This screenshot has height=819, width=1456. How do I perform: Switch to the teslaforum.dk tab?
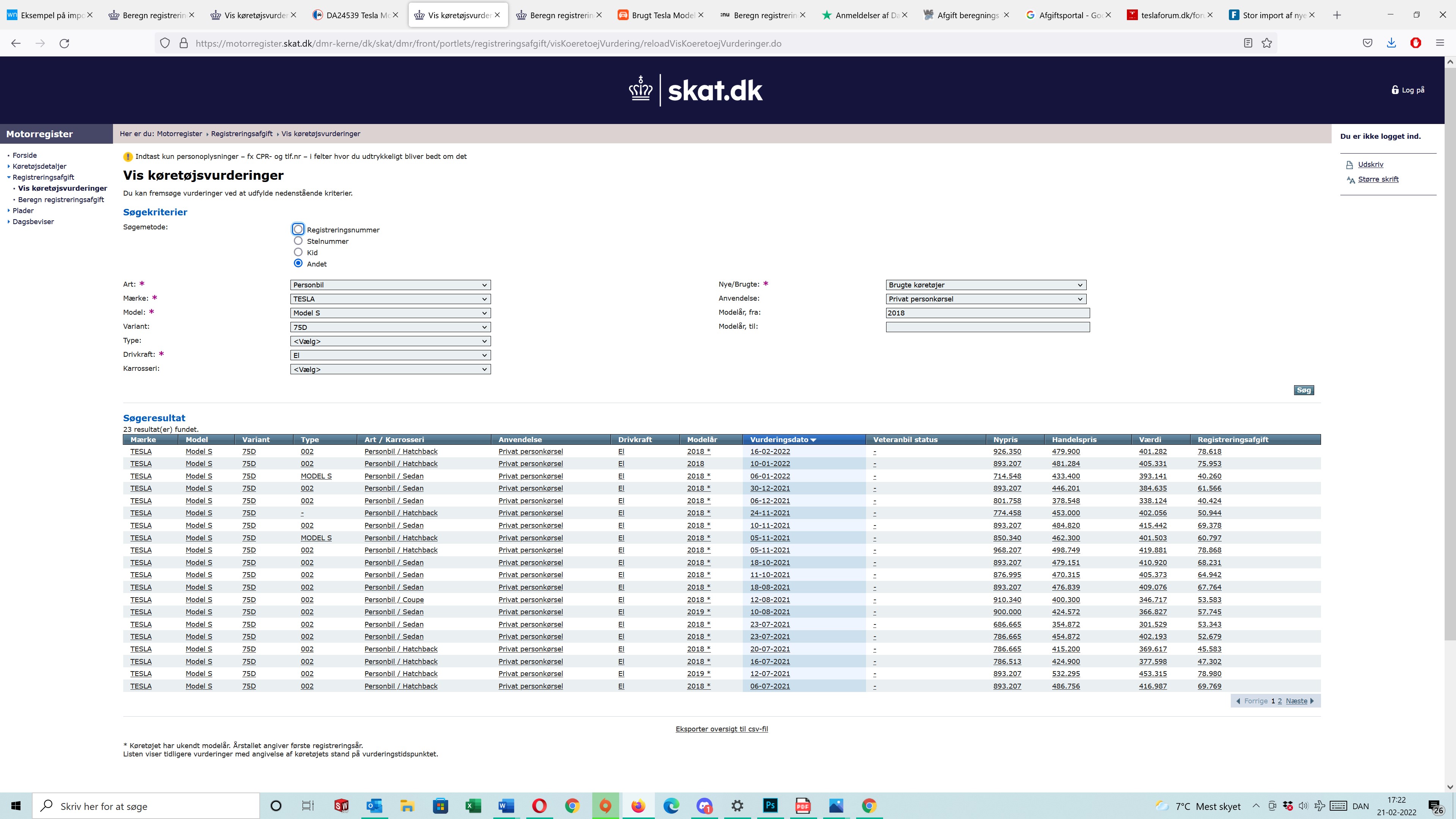(x=1170, y=15)
